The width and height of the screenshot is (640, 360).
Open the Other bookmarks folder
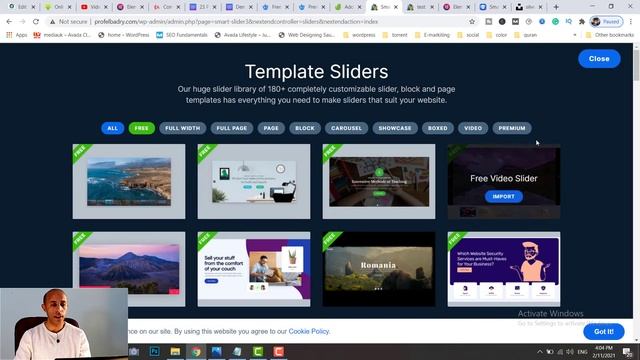(x=610, y=35)
